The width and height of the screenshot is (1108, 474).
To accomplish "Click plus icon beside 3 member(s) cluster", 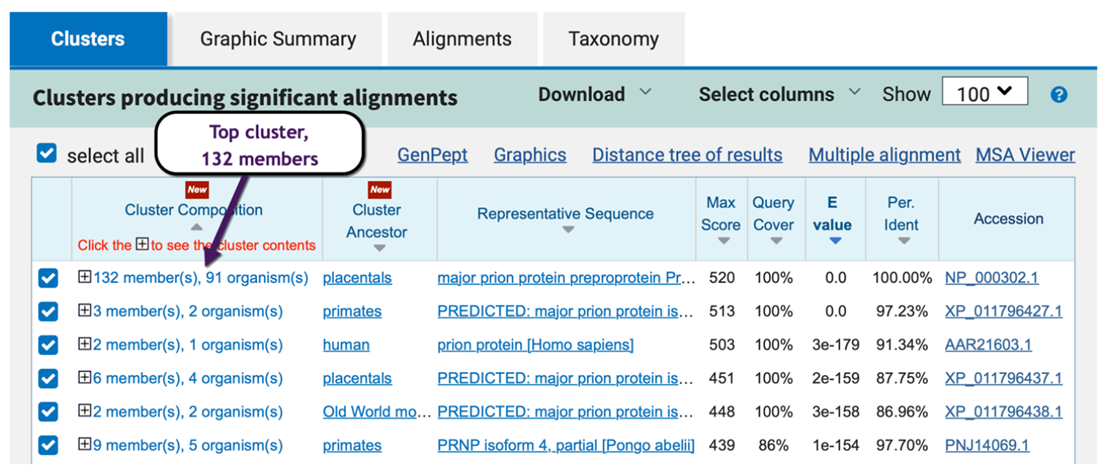I will [x=85, y=311].
